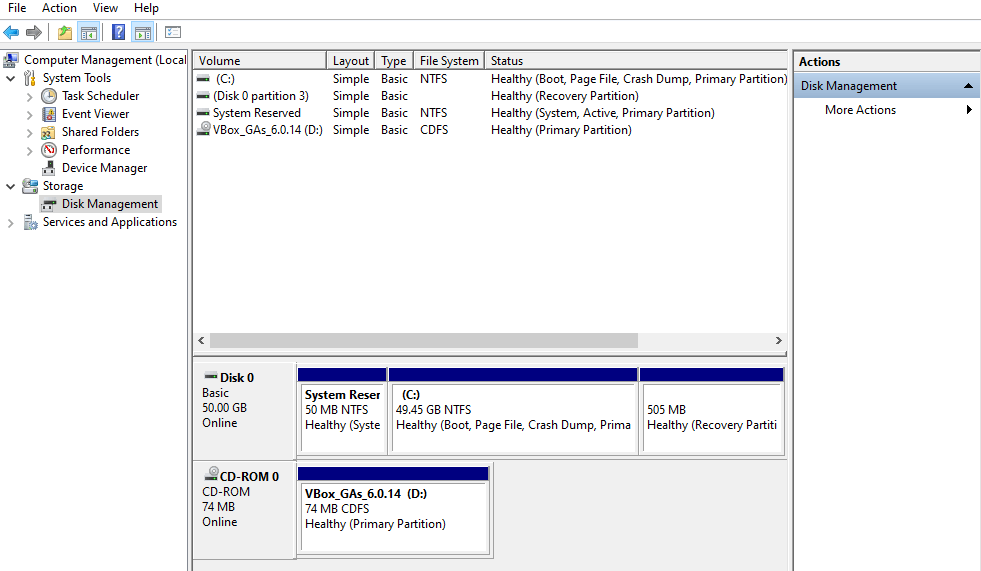981x571 pixels.
Task: Click the Services and Applications icon
Action: 30,222
